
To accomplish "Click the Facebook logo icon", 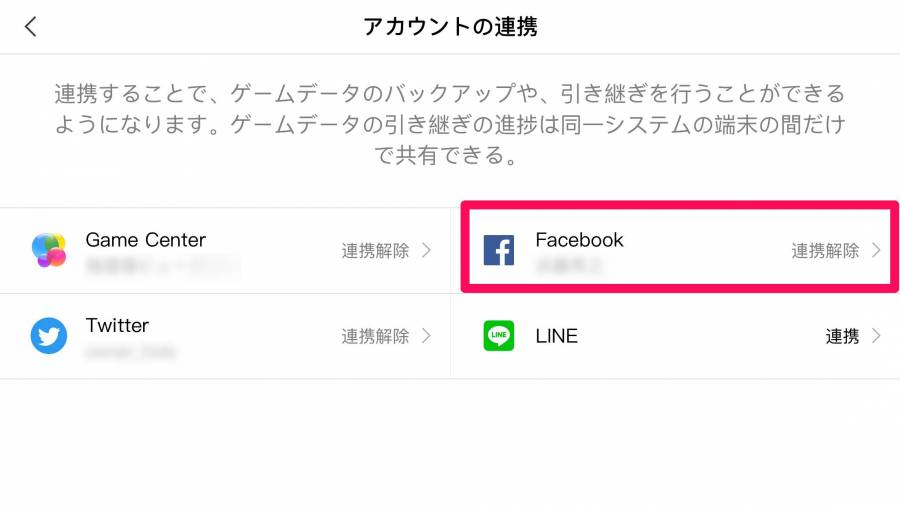I will 499,250.
